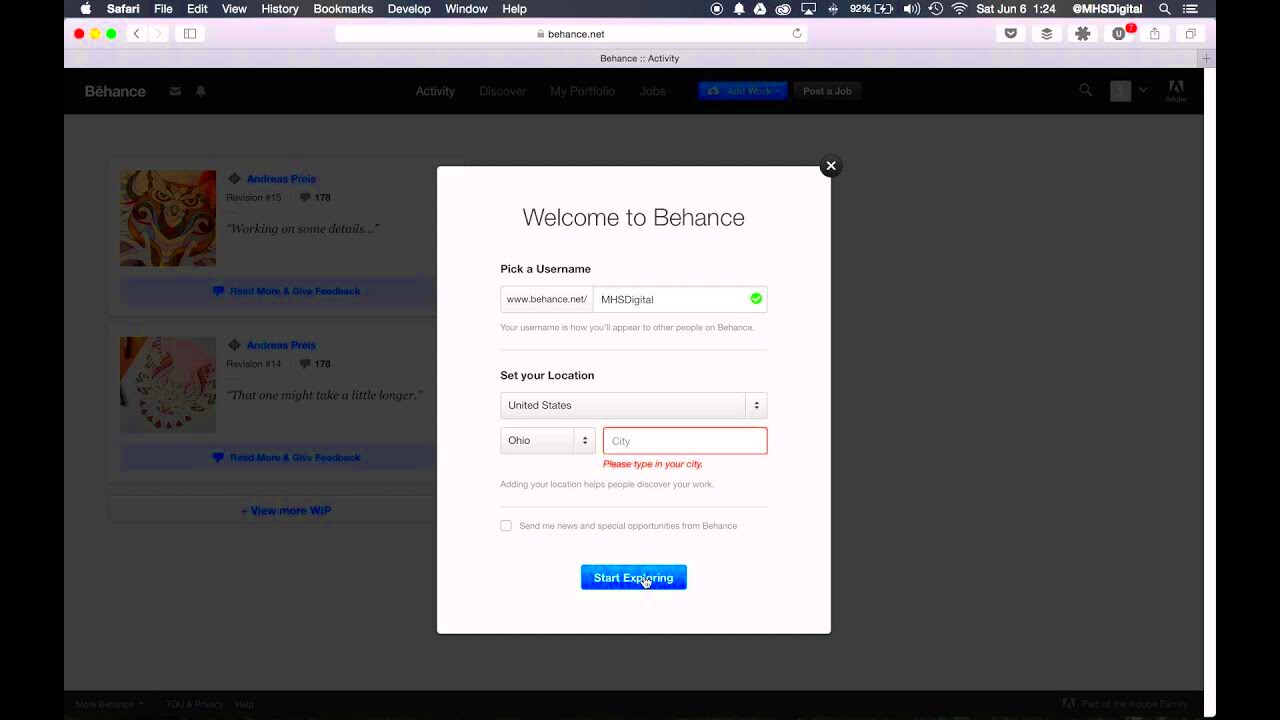1280x720 pixels.
Task: Click the comment count icon on Revision #15
Action: point(306,198)
